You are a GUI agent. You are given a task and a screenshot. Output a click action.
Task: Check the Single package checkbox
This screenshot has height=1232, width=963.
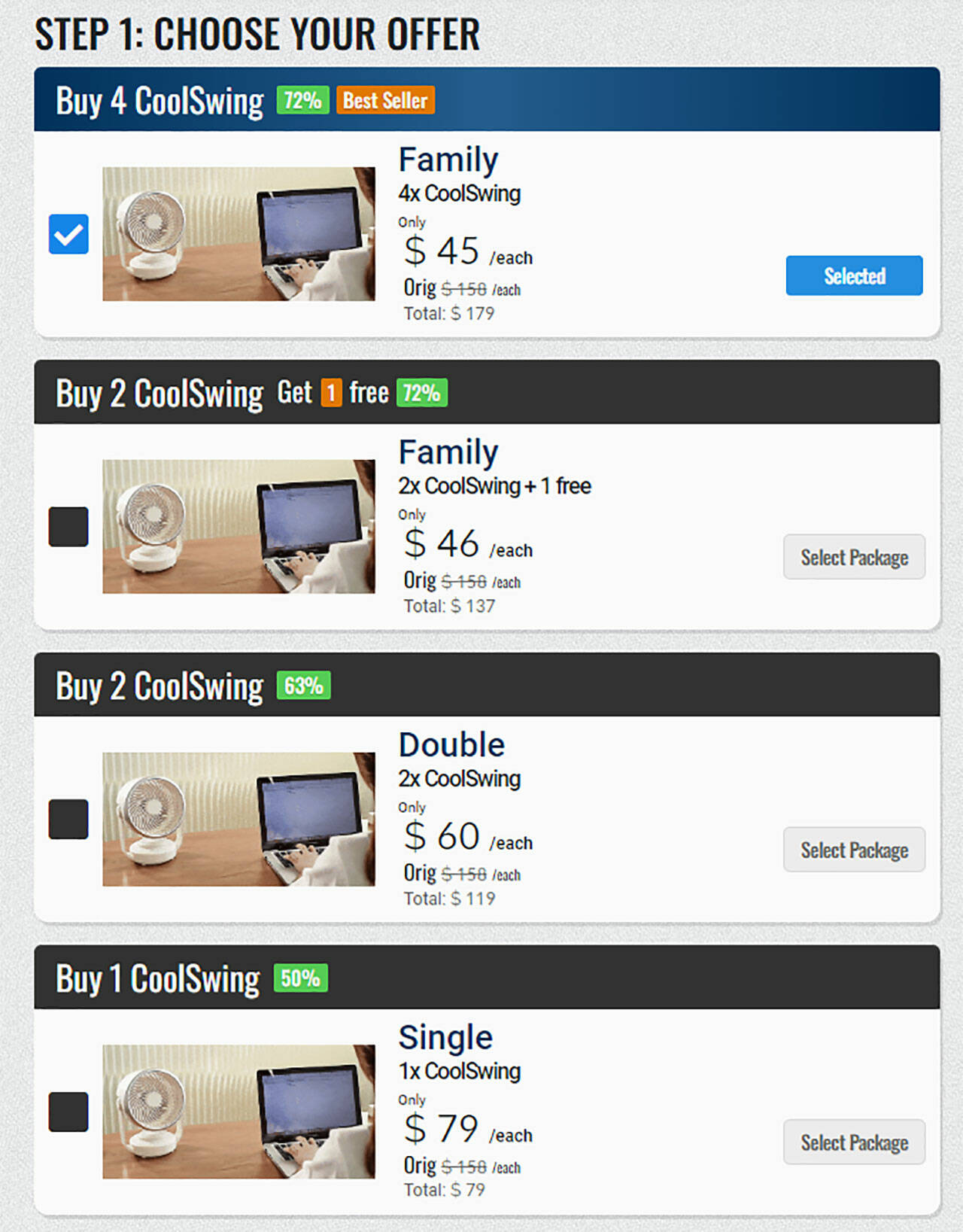pyautogui.click(x=68, y=1112)
